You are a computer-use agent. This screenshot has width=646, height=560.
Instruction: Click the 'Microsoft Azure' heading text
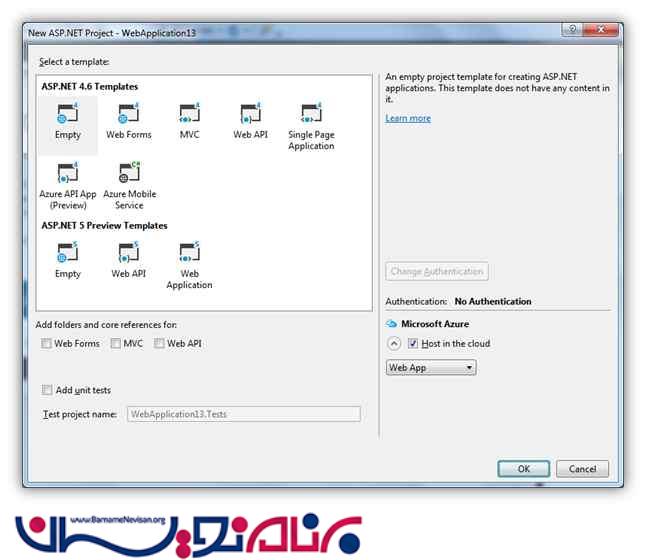(435, 324)
